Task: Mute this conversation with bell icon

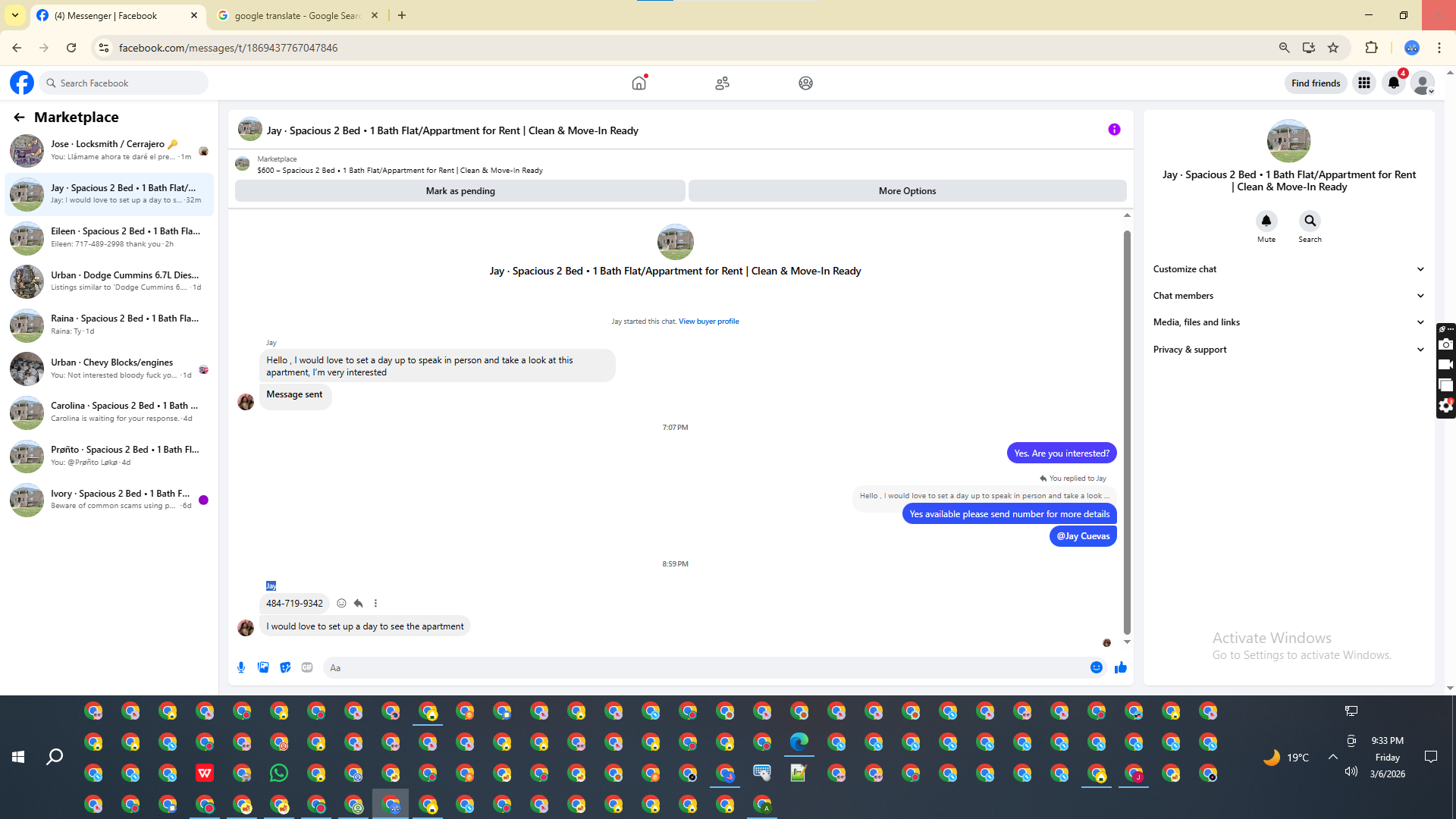Action: pos(1266,221)
